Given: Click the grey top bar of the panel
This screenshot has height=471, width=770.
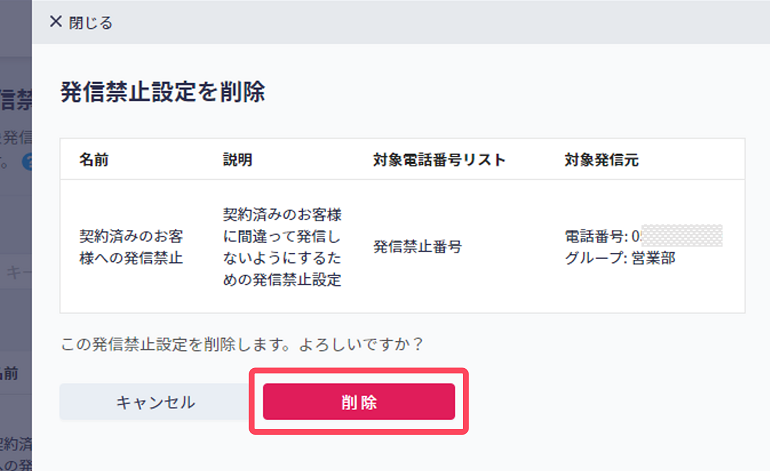Looking at the screenshot, I should point(401,22).
